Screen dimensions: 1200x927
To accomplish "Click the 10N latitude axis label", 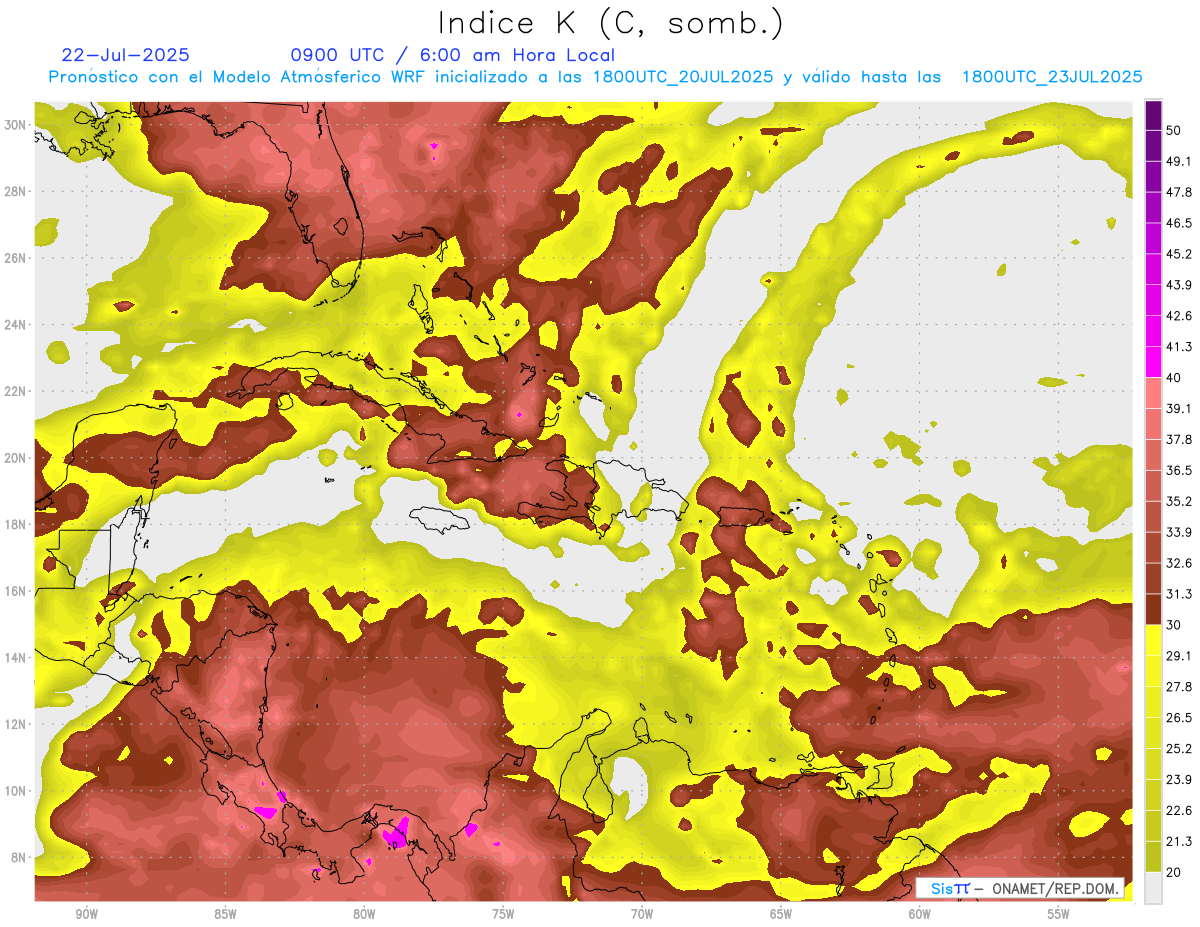I will click(15, 791).
